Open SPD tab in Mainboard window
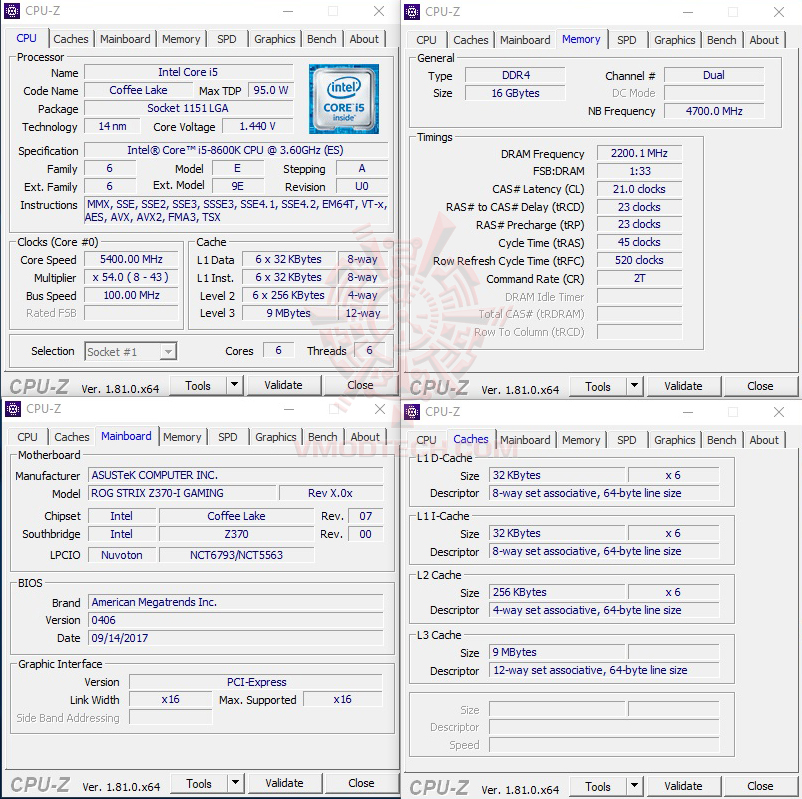Viewport: 802px width, 799px height. tap(228, 437)
